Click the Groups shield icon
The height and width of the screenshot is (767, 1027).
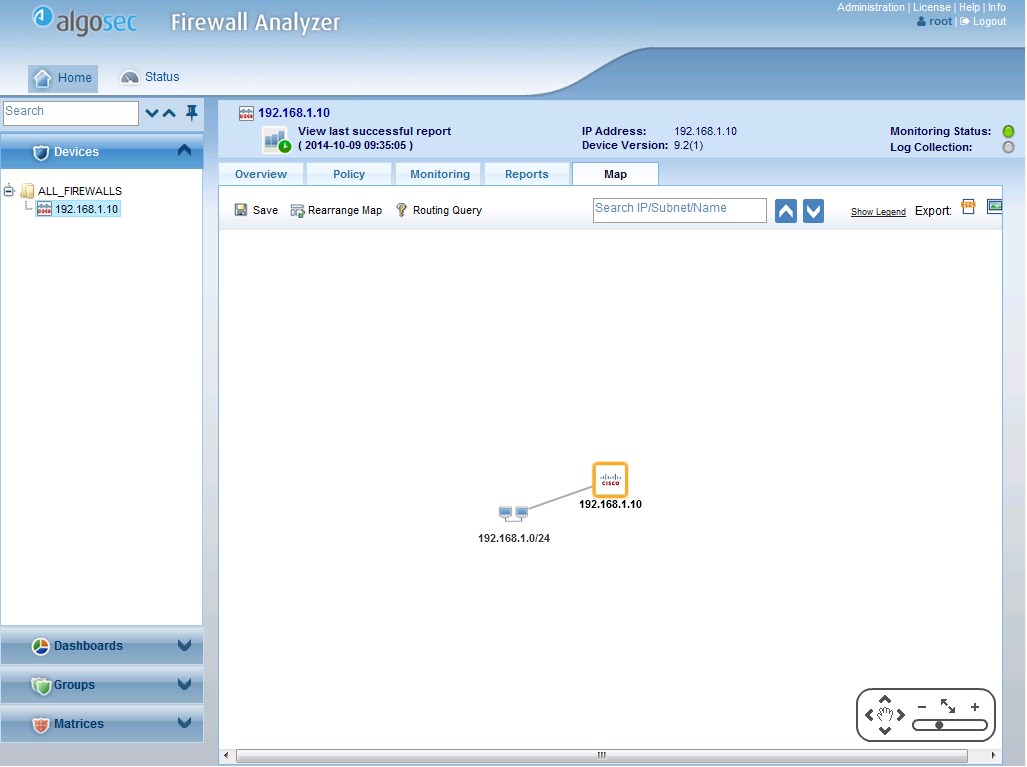tap(41, 686)
